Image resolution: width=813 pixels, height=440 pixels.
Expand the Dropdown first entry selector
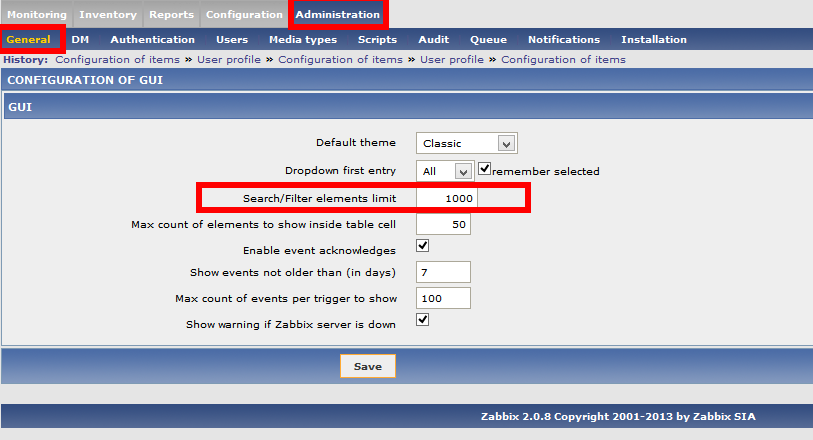click(x=445, y=171)
